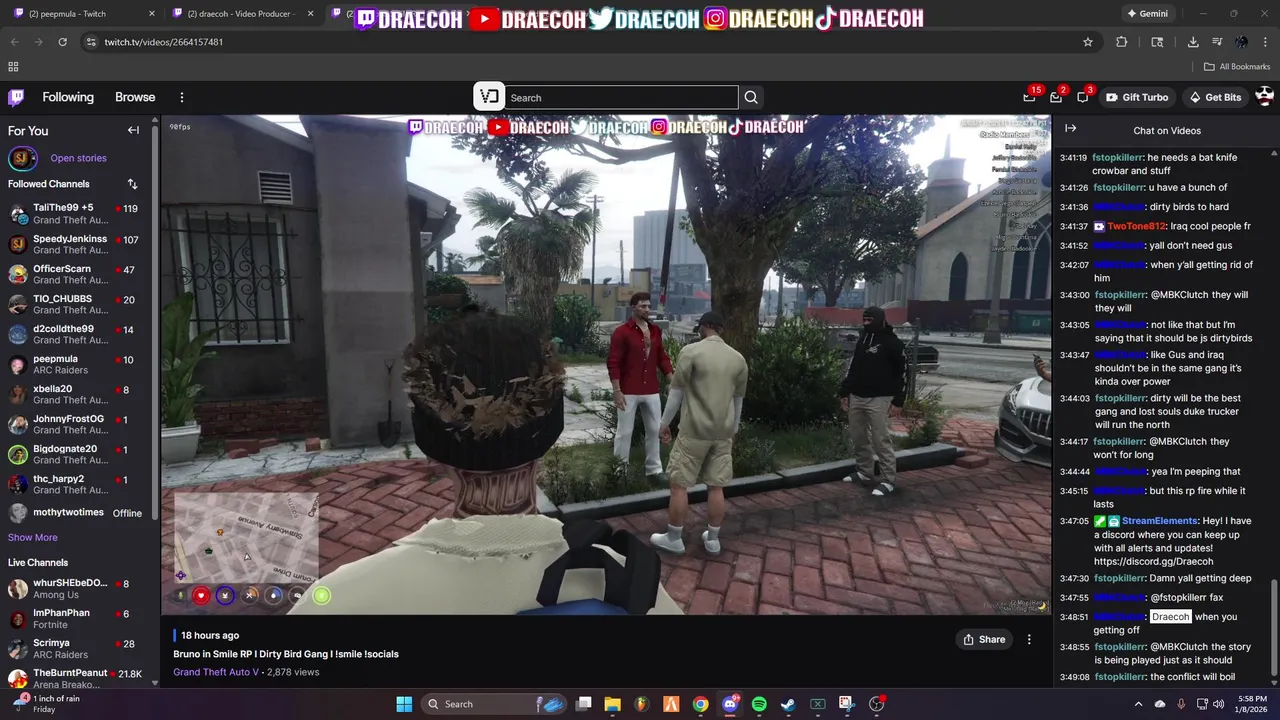This screenshot has height=720, width=1280.
Task: Open the peepmula followed channel
Action: click(x=76, y=364)
